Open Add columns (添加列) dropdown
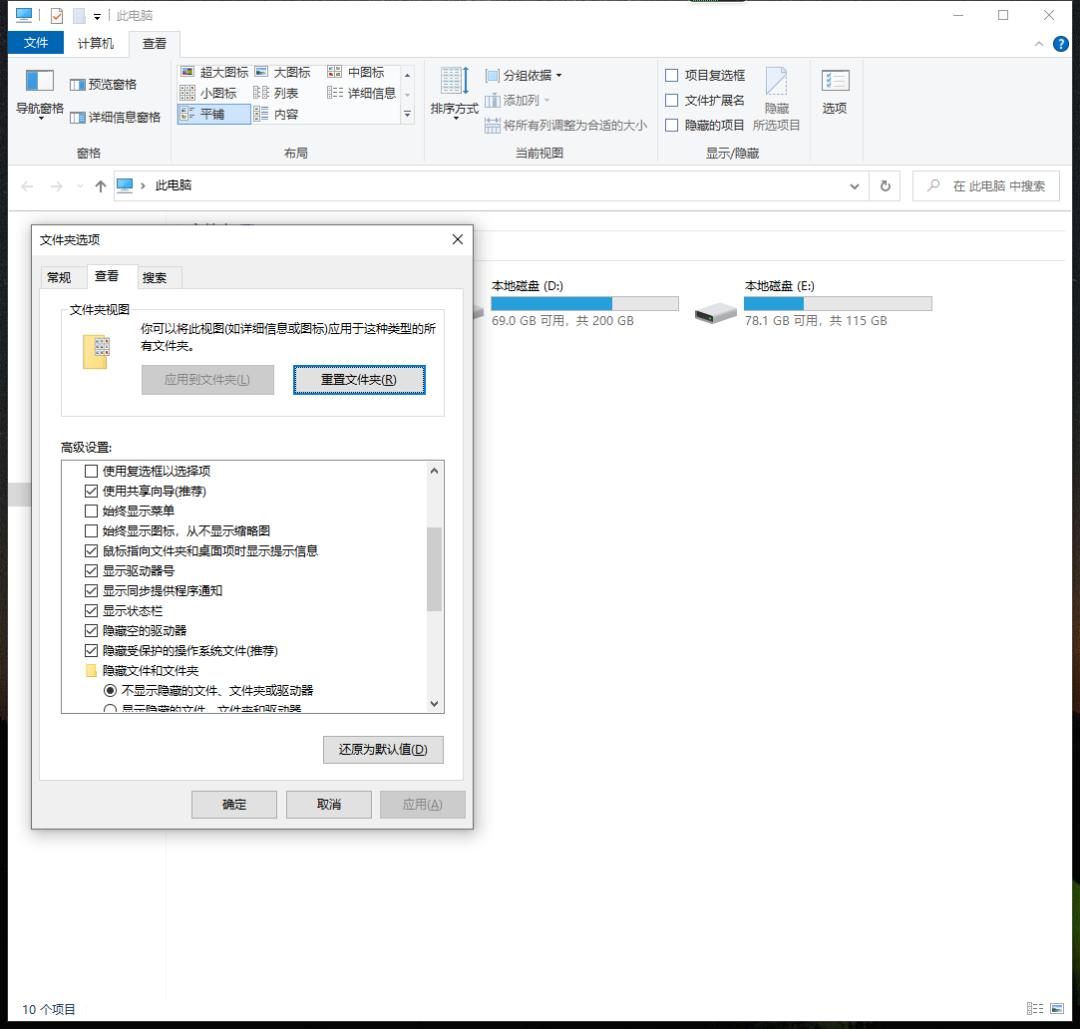The image size is (1080, 1029). click(517, 101)
